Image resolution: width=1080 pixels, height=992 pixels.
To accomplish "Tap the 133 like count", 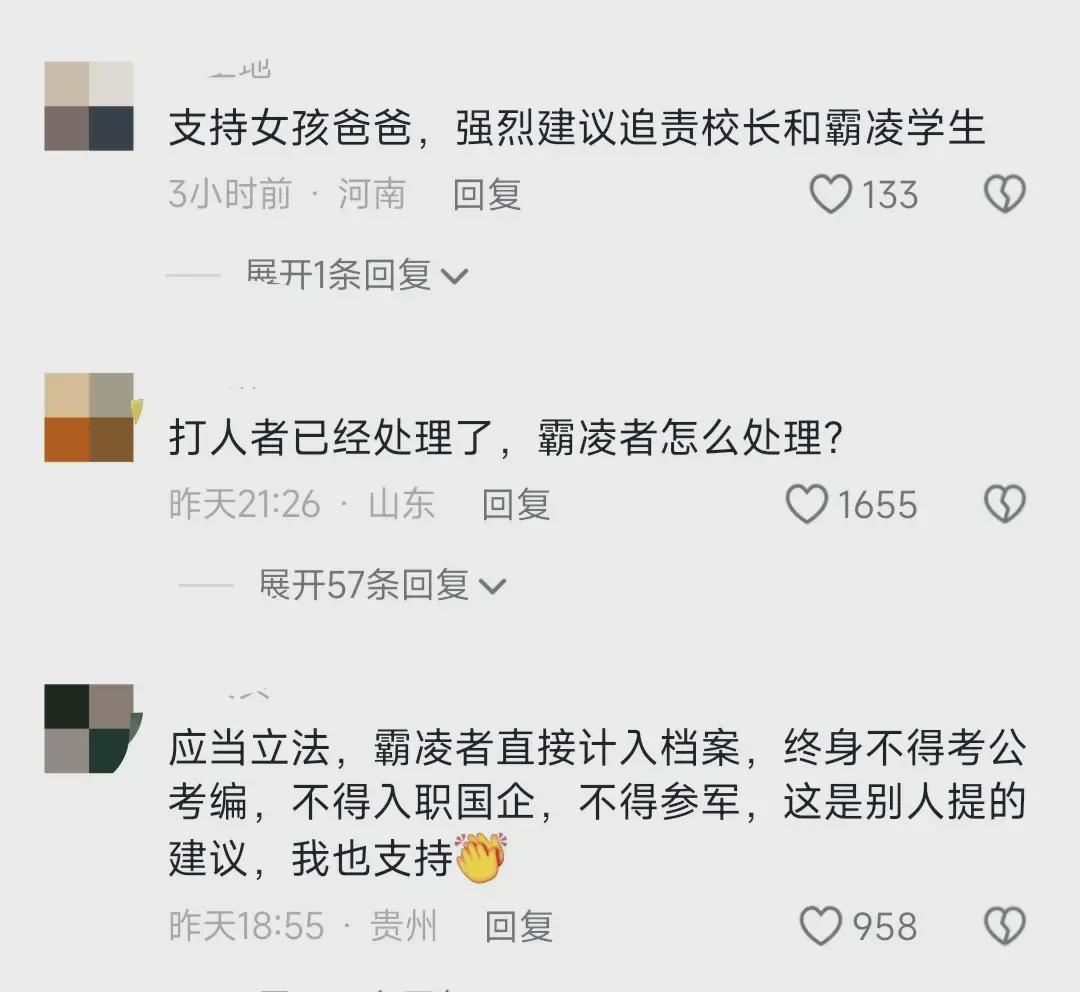I will coord(890,194).
